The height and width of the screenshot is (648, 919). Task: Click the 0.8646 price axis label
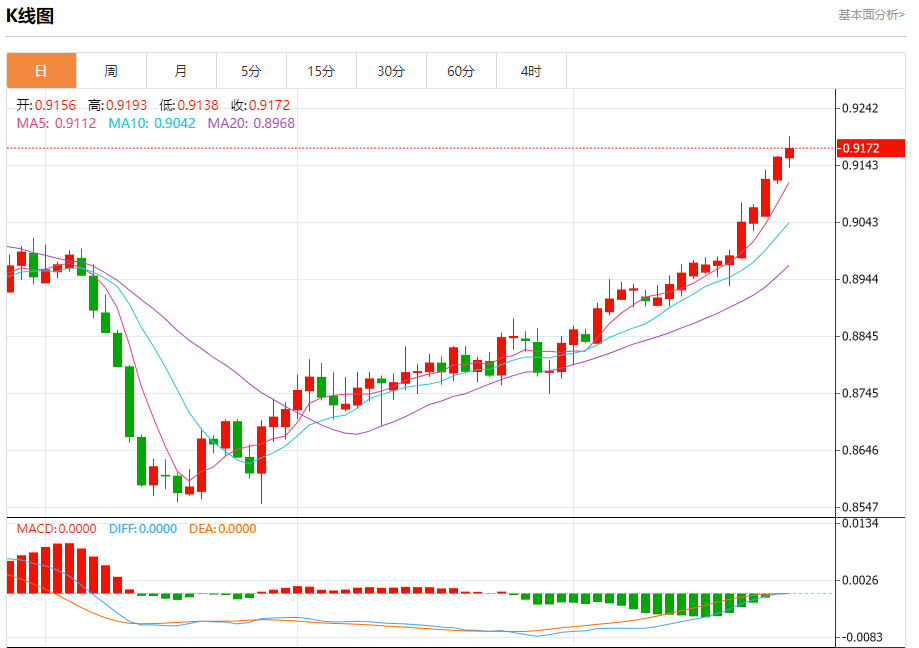tap(860, 450)
